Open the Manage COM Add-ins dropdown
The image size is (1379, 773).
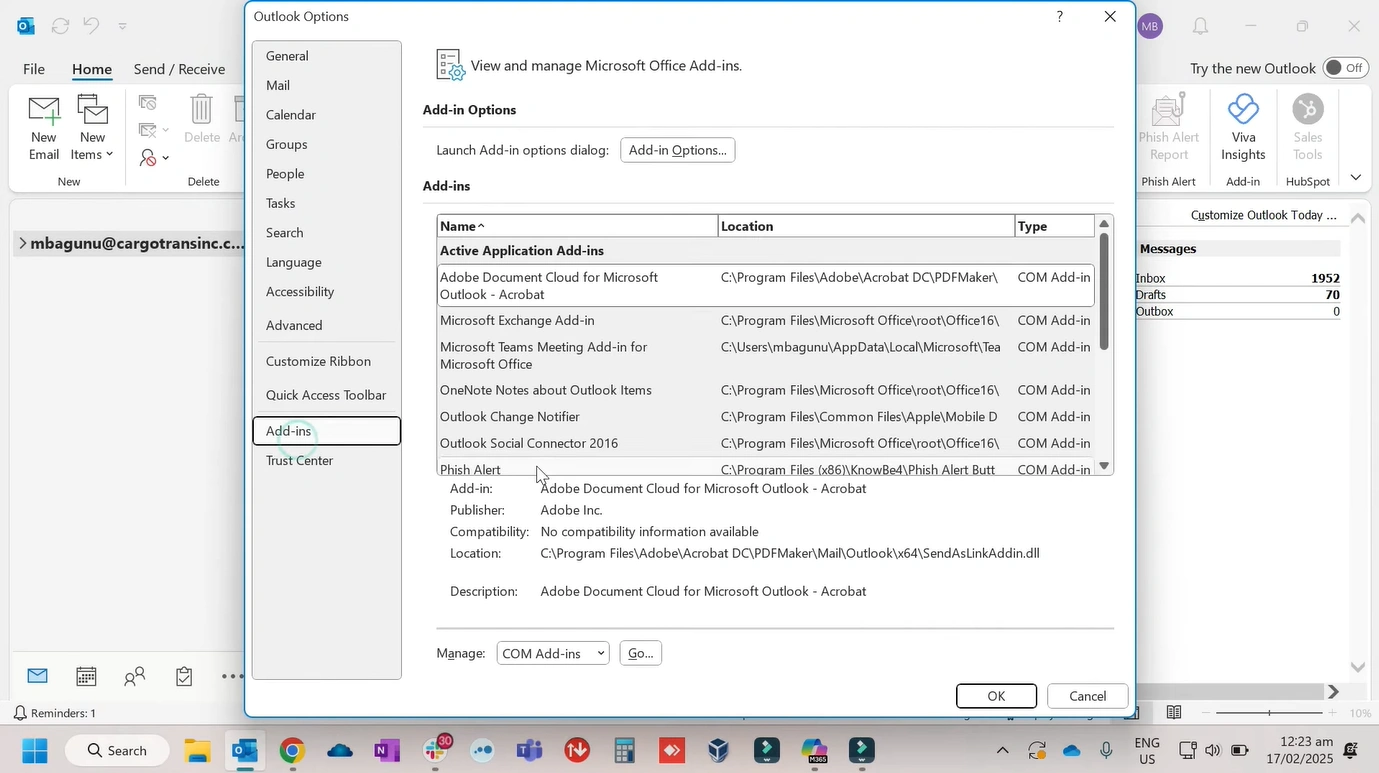coord(554,652)
